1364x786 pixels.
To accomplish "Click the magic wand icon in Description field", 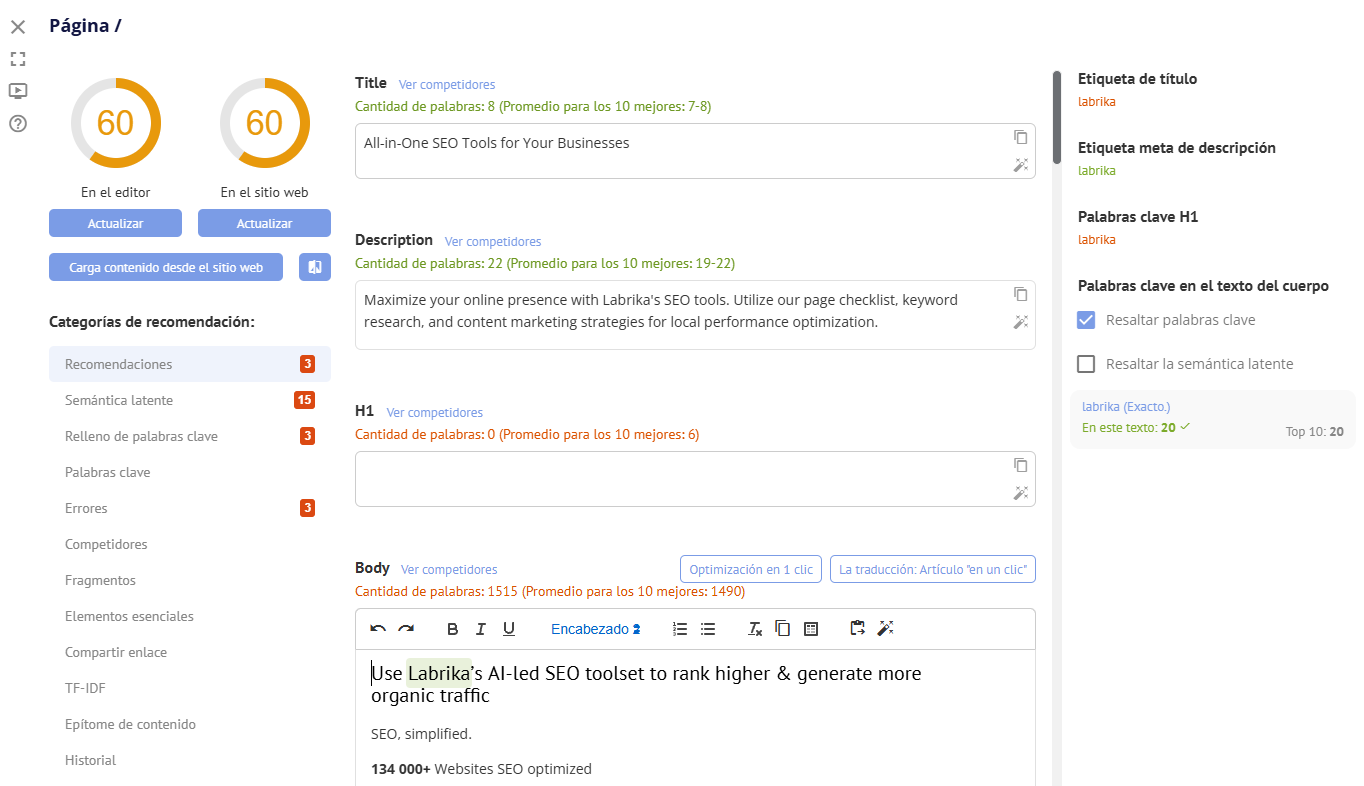I will [1020, 322].
